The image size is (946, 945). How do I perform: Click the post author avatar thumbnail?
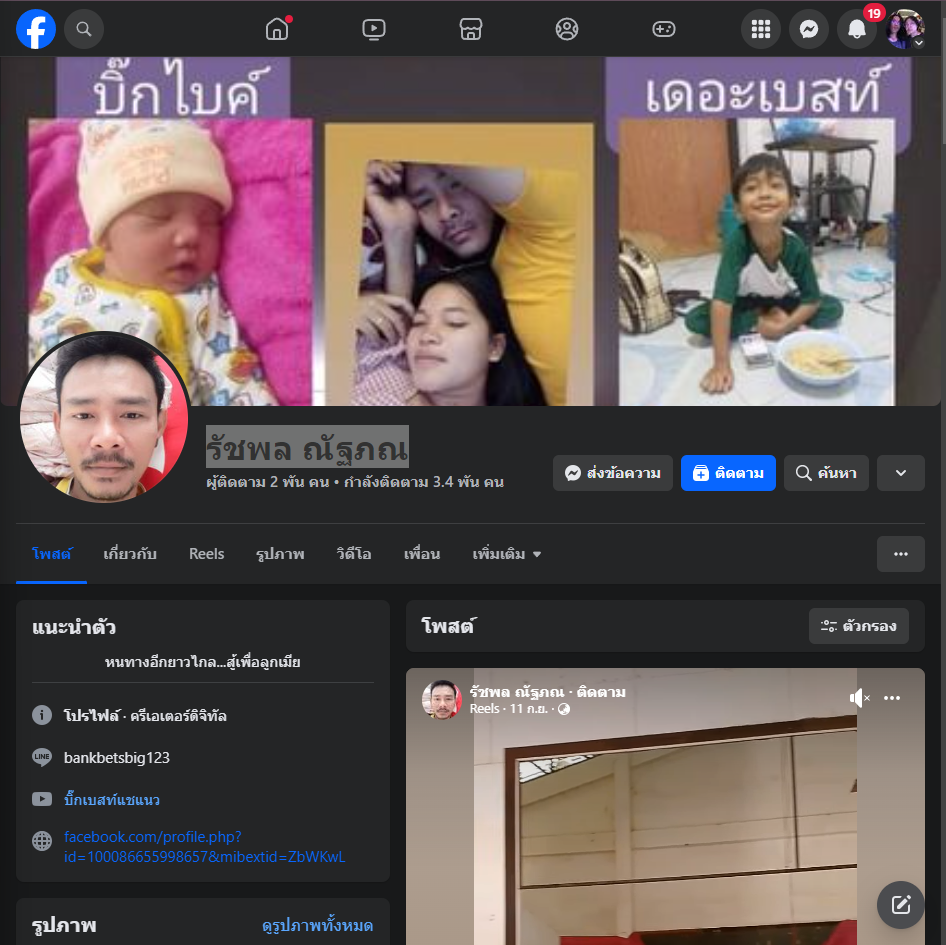442,699
